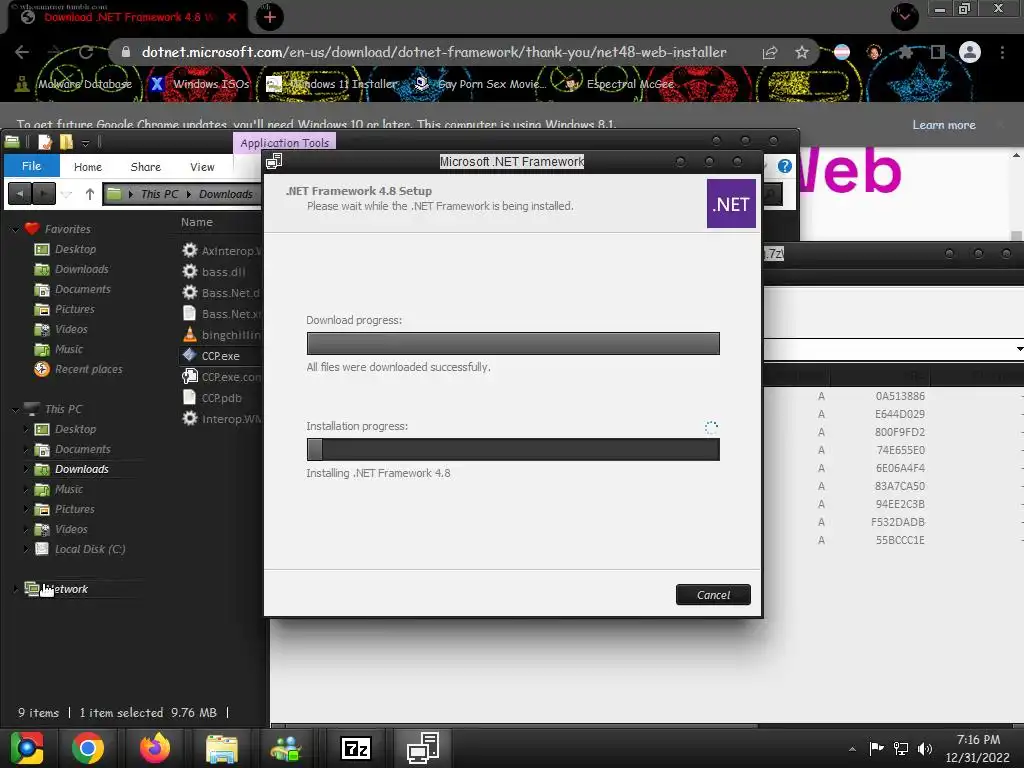Open Chrome profile avatar
This screenshot has height=768, width=1024.
point(969,52)
